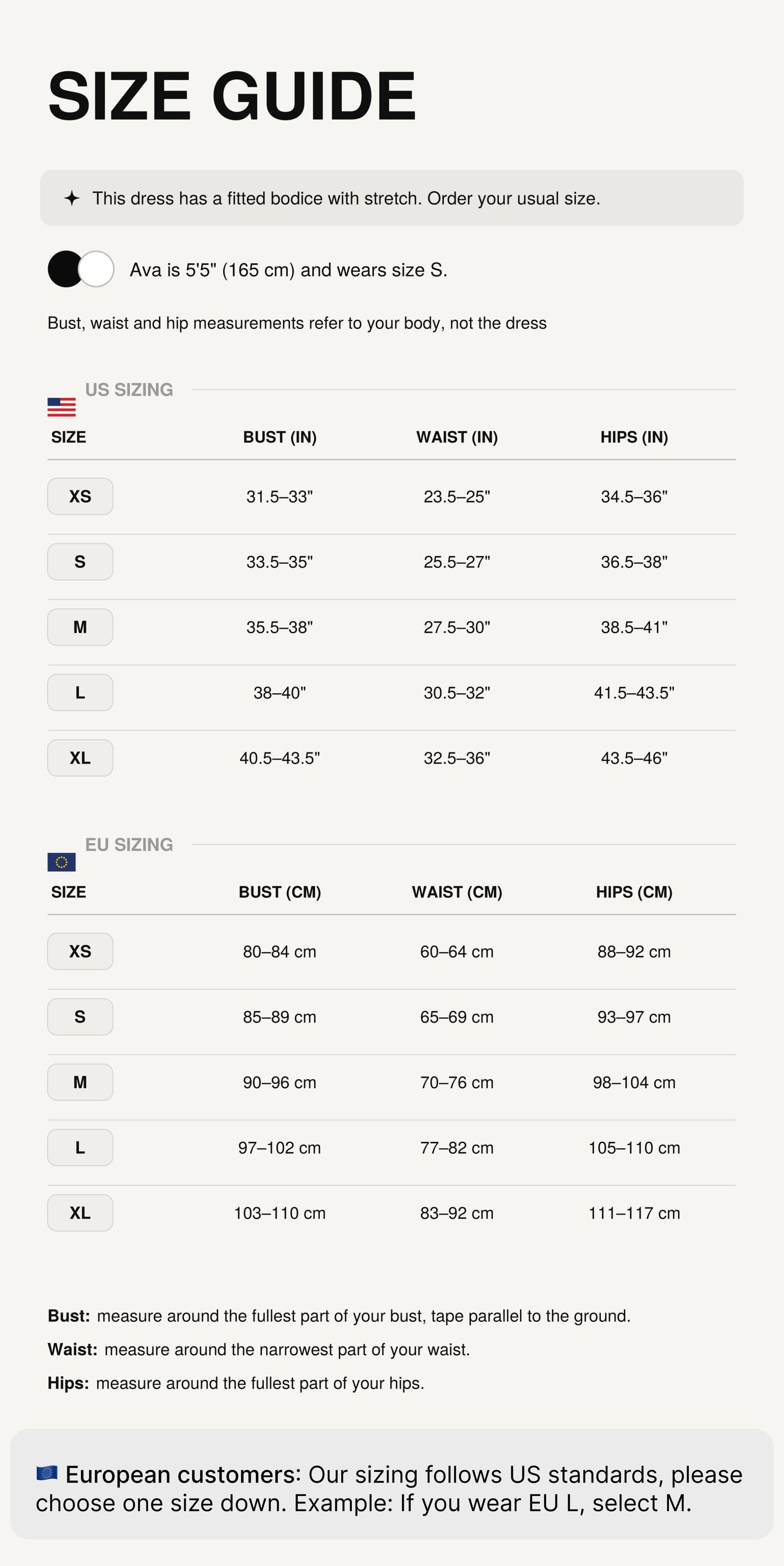This screenshot has width=784, height=1566.
Task: Click the US SIZING section heading
Action: (x=129, y=390)
